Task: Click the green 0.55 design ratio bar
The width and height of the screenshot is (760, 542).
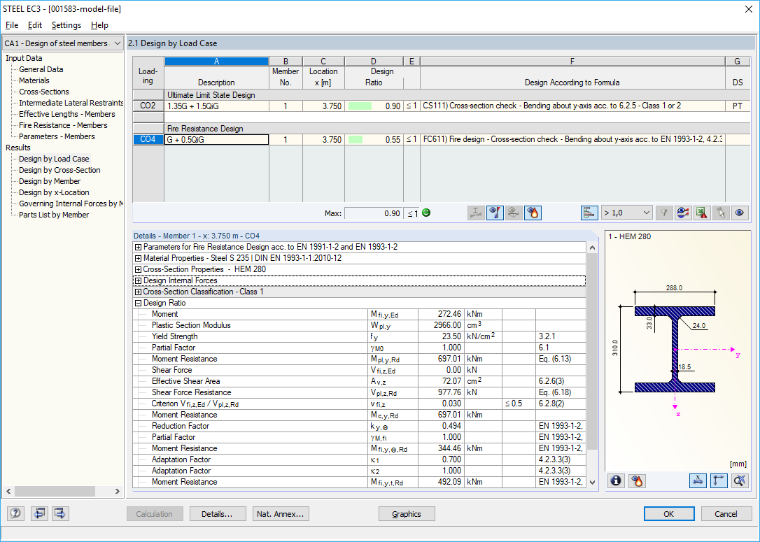Action: point(355,140)
